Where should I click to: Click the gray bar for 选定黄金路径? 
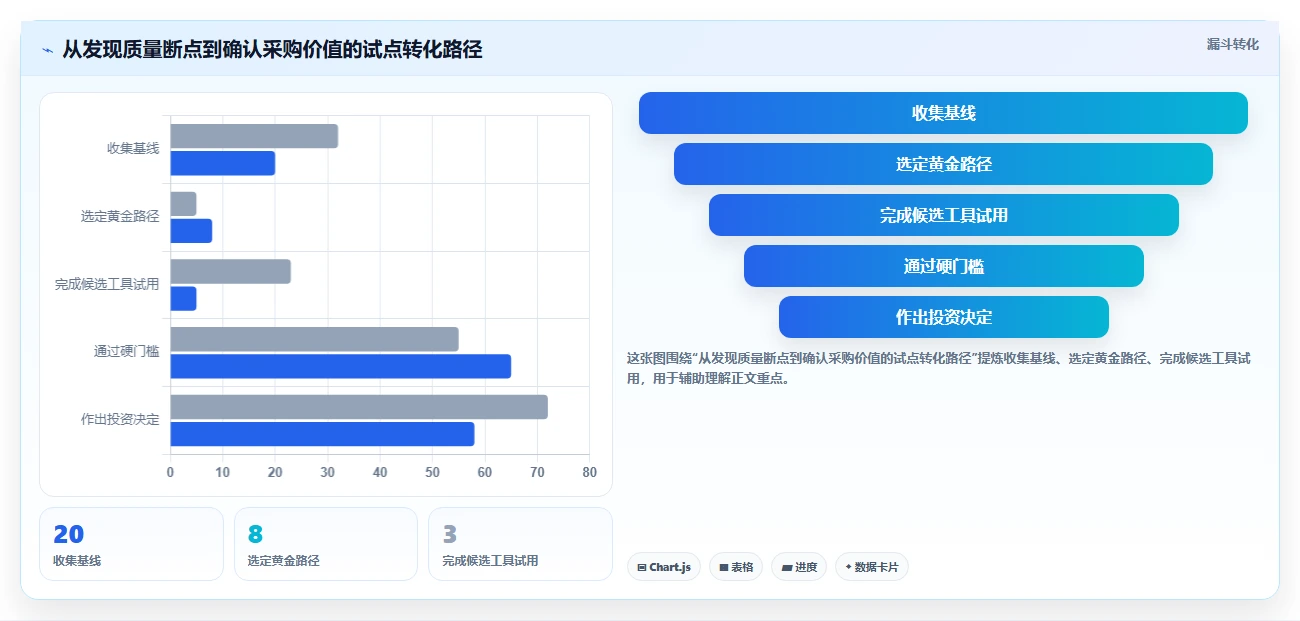click(183, 204)
